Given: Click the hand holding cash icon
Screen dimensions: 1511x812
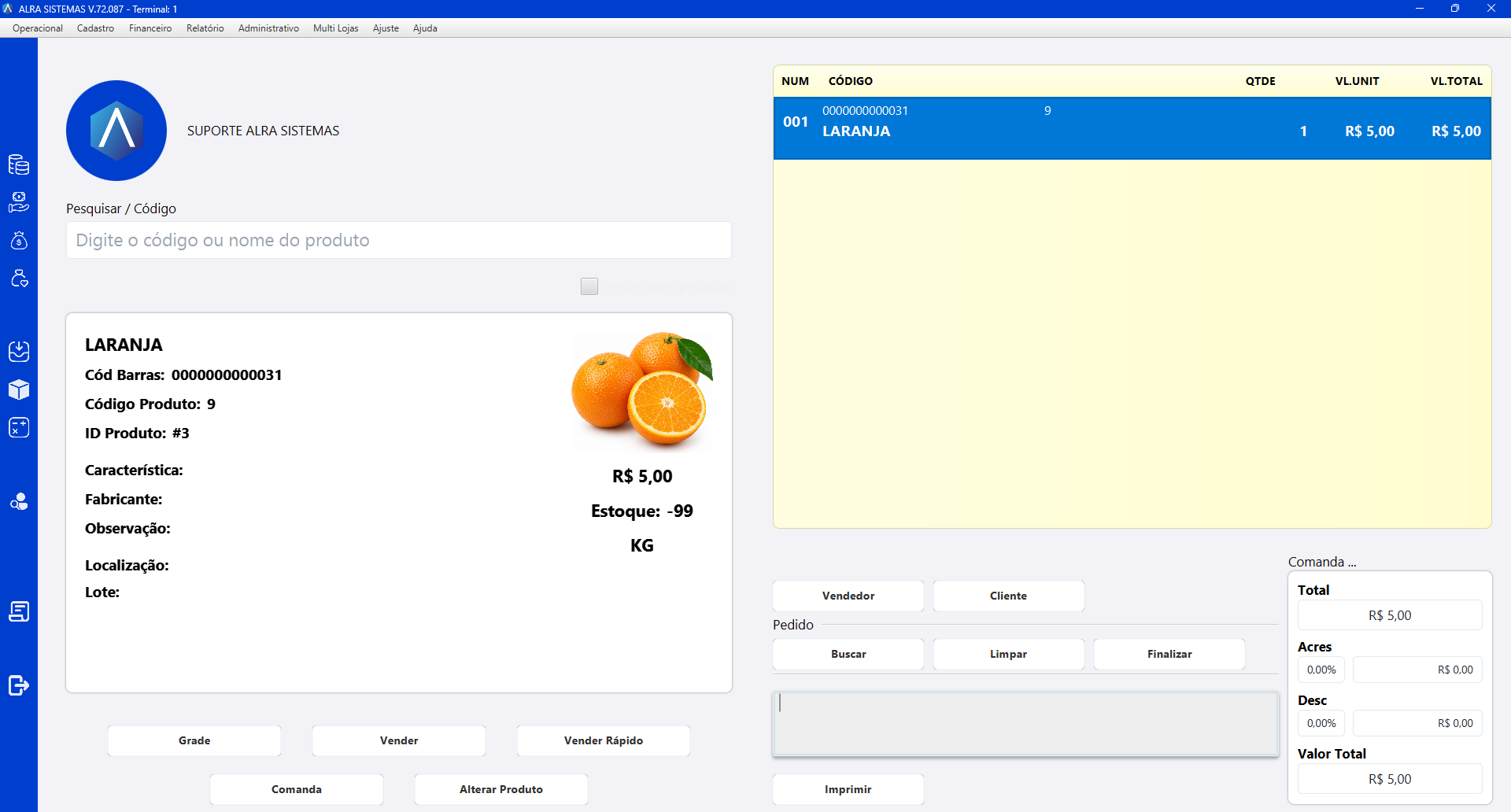Looking at the screenshot, I should click(19, 202).
